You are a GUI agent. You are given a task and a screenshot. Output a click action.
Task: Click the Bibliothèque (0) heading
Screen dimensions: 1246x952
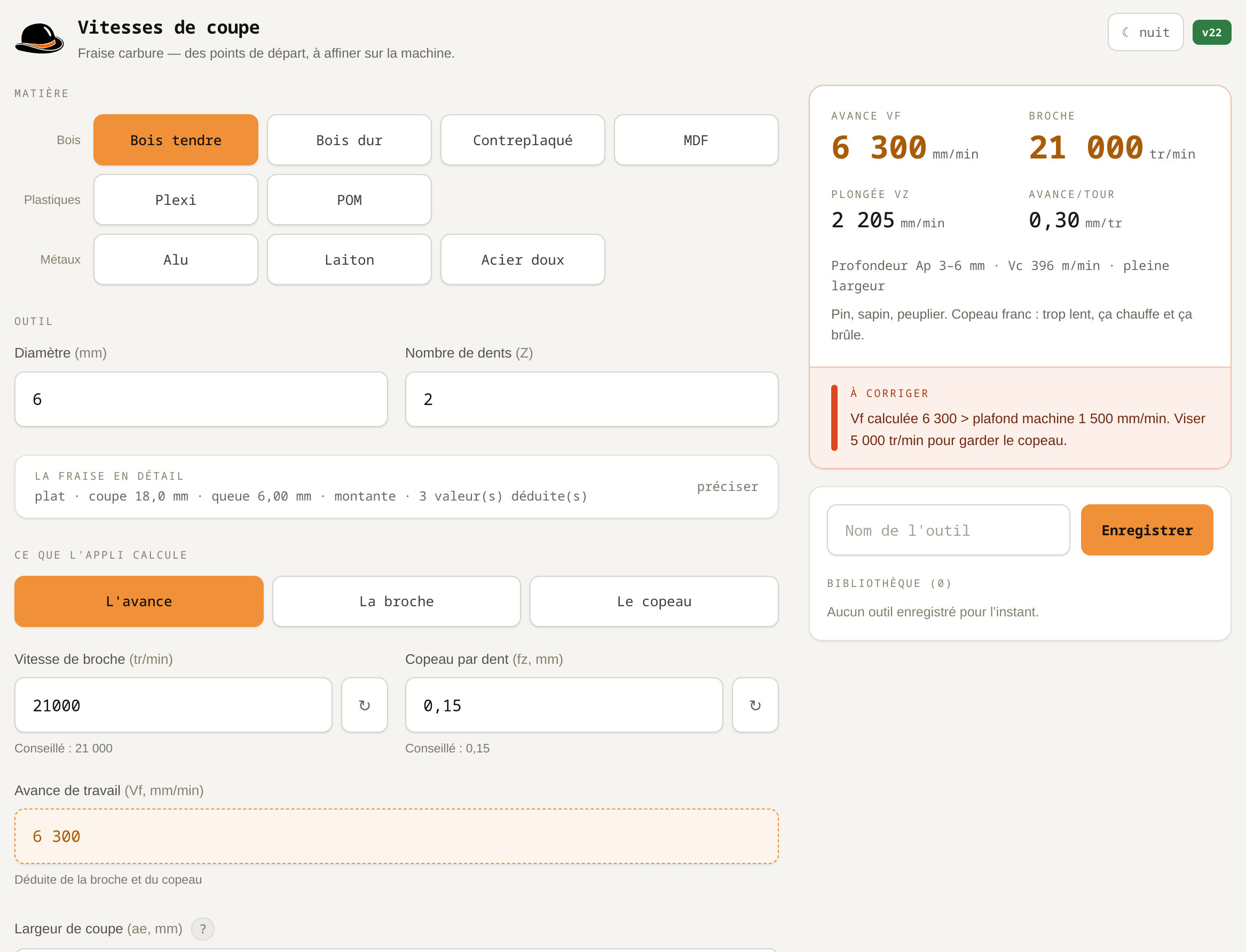[x=889, y=583]
